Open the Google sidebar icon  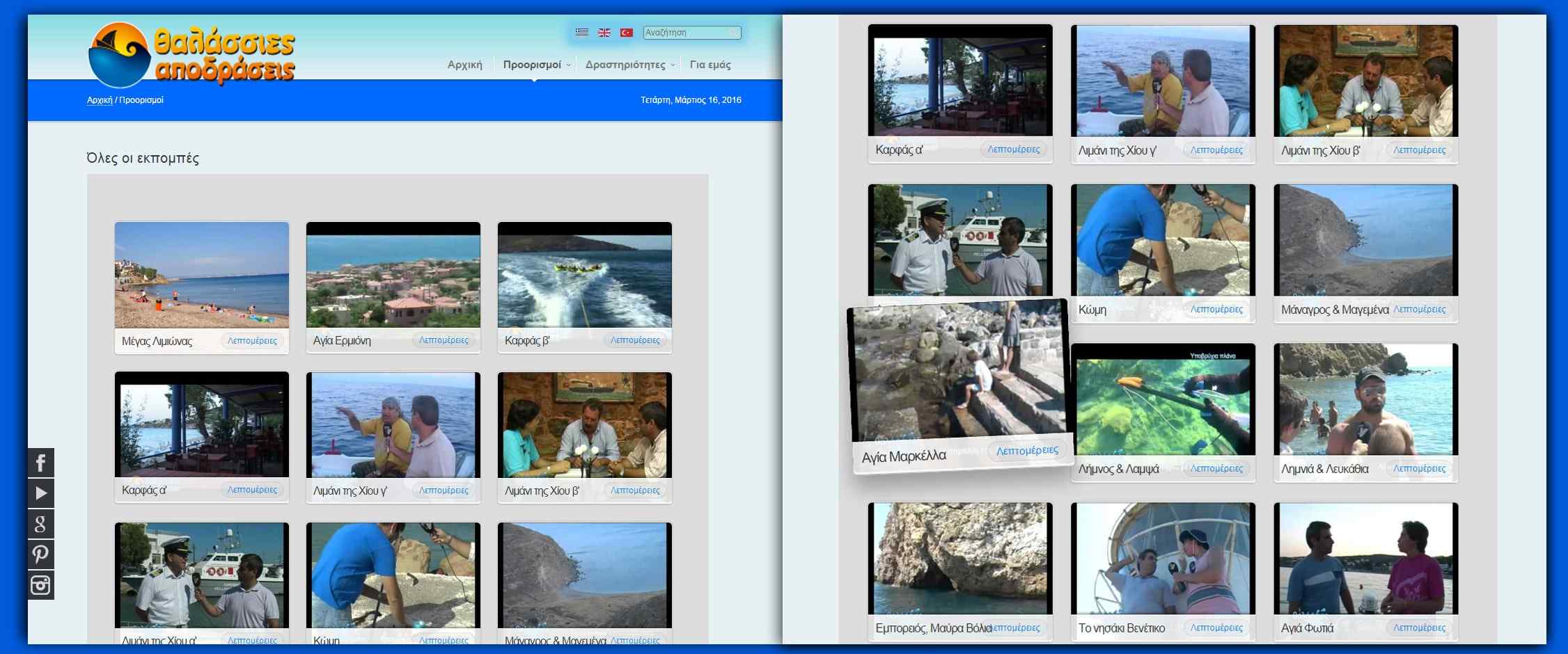[x=40, y=524]
